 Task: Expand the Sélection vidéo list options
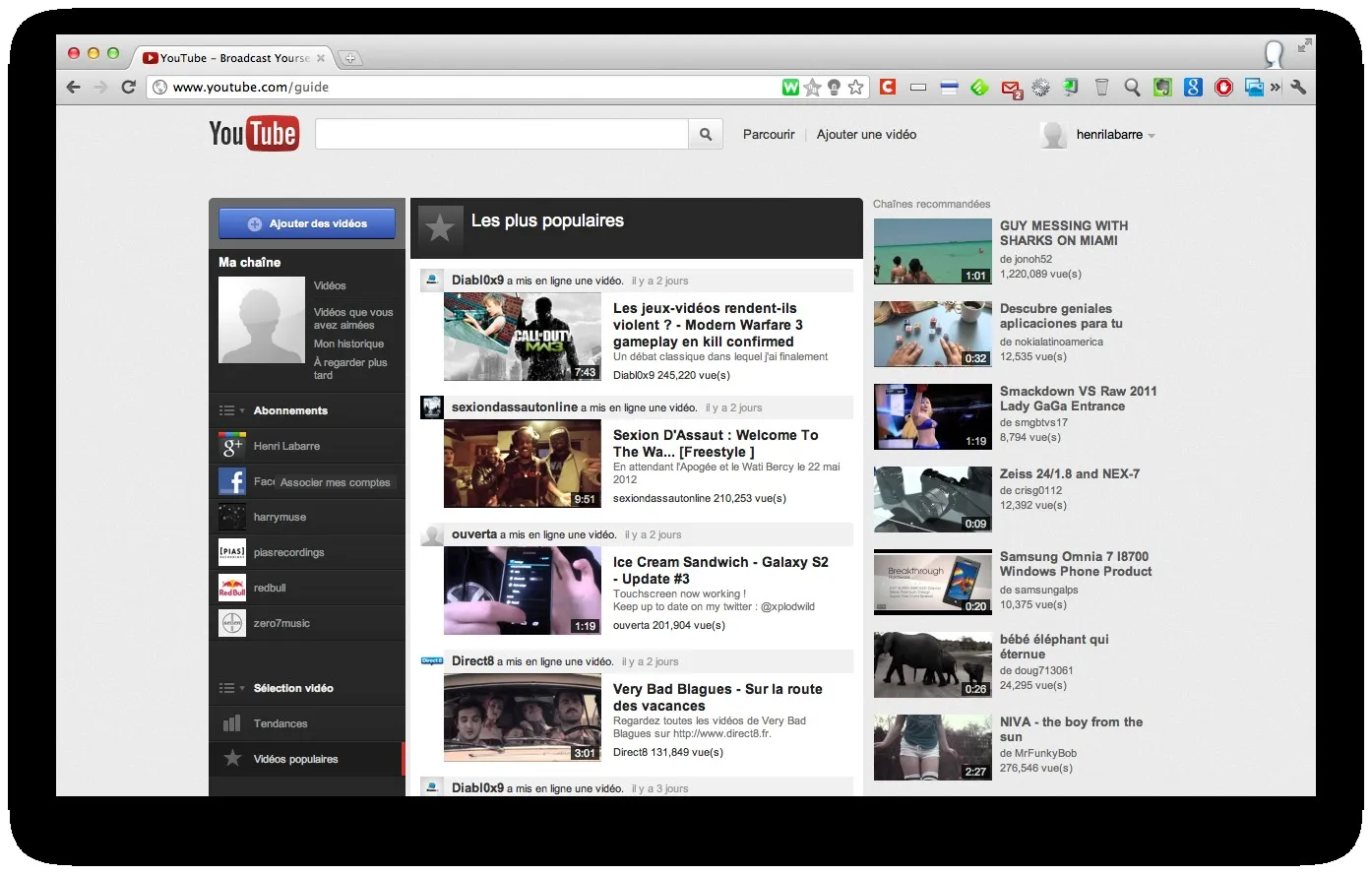click(232, 688)
